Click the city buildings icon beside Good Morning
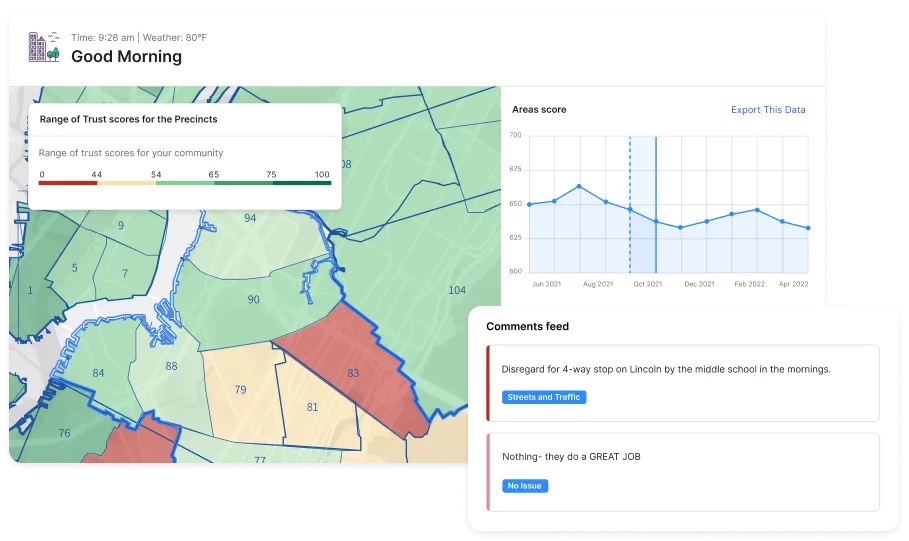Viewport: 909px width, 541px height. pos(45,47)
